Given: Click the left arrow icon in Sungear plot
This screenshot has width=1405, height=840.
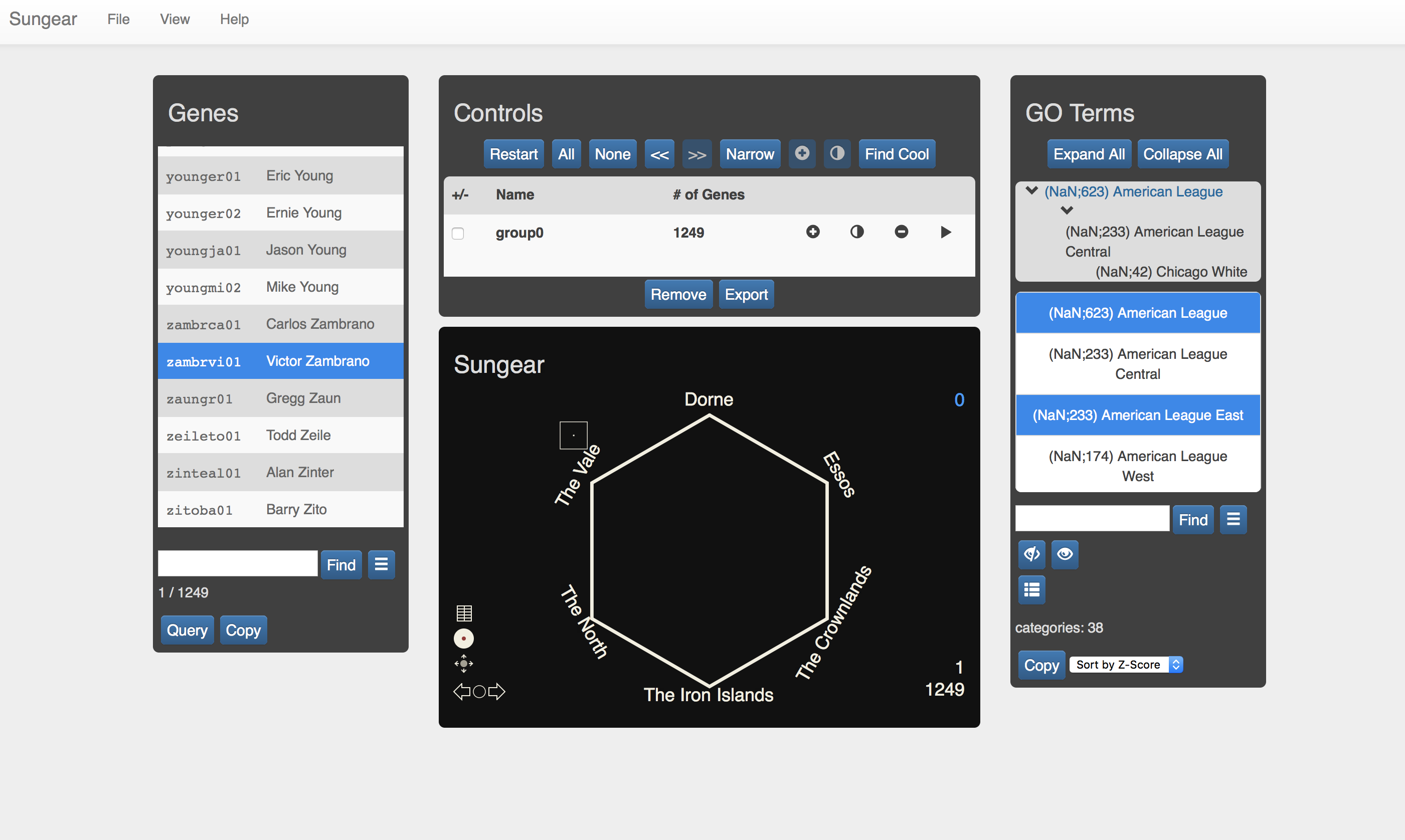Looking at the screenshot, I should pos(461,691).
